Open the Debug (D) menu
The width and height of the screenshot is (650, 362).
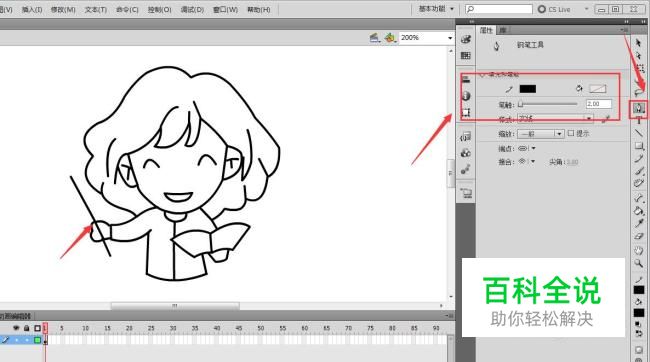[192, 9]
